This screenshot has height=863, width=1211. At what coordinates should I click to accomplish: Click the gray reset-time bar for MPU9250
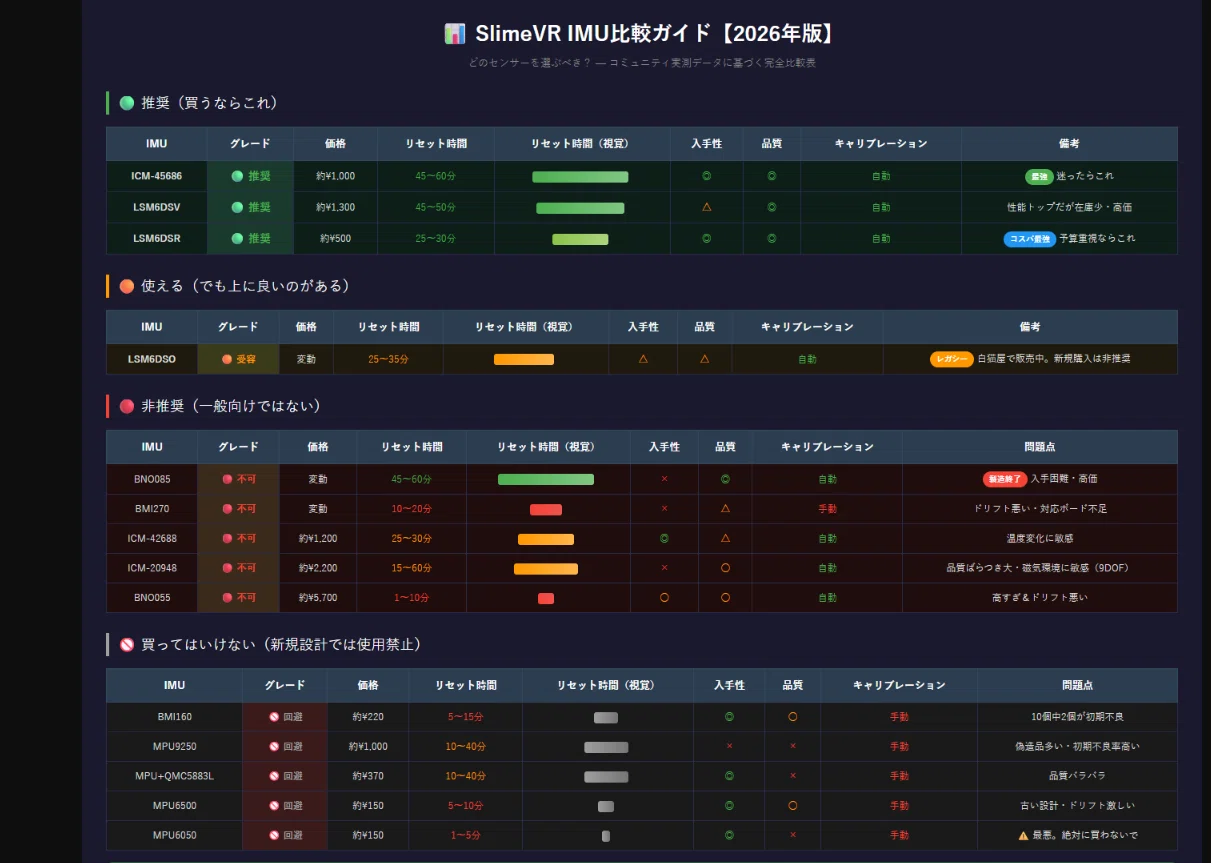pos(606,747)
